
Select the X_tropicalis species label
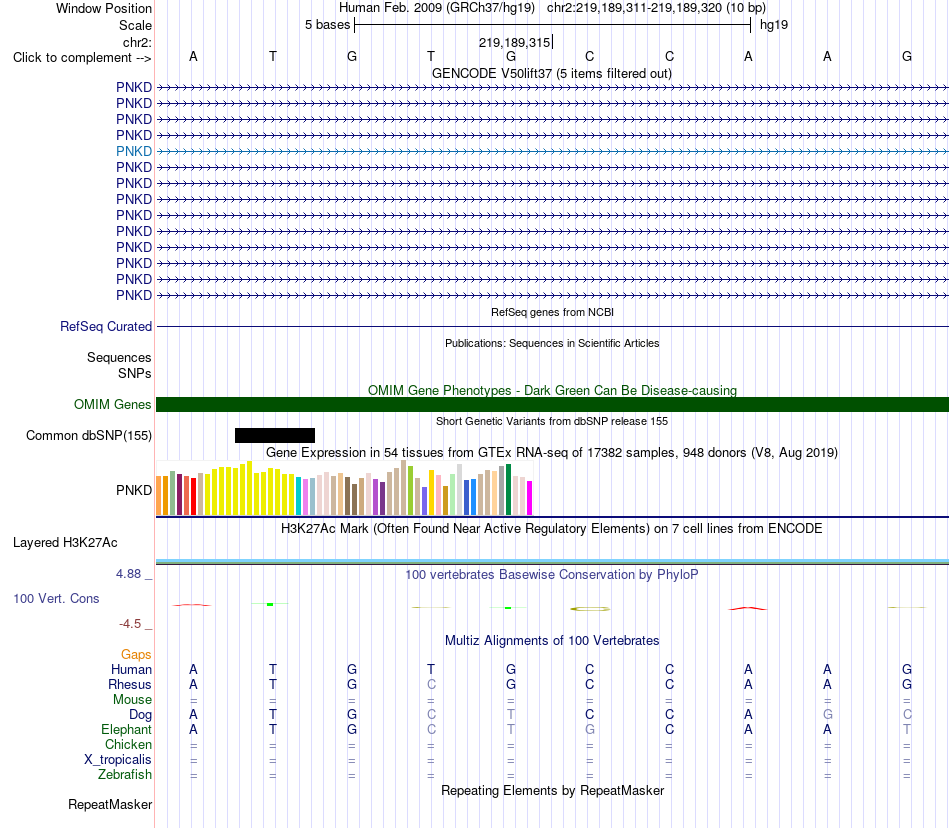[x=118, y=760]
